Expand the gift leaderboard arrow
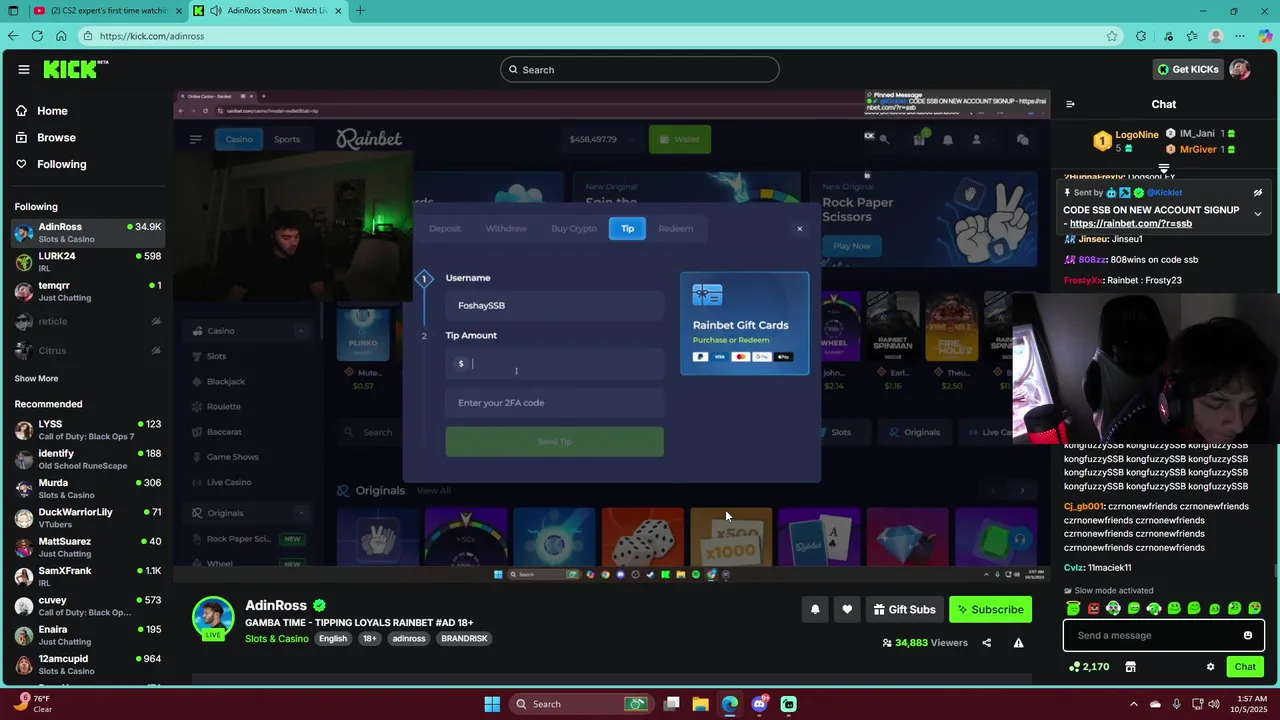This screenshot has height=720, width=1280. [x=1164, y=169]
